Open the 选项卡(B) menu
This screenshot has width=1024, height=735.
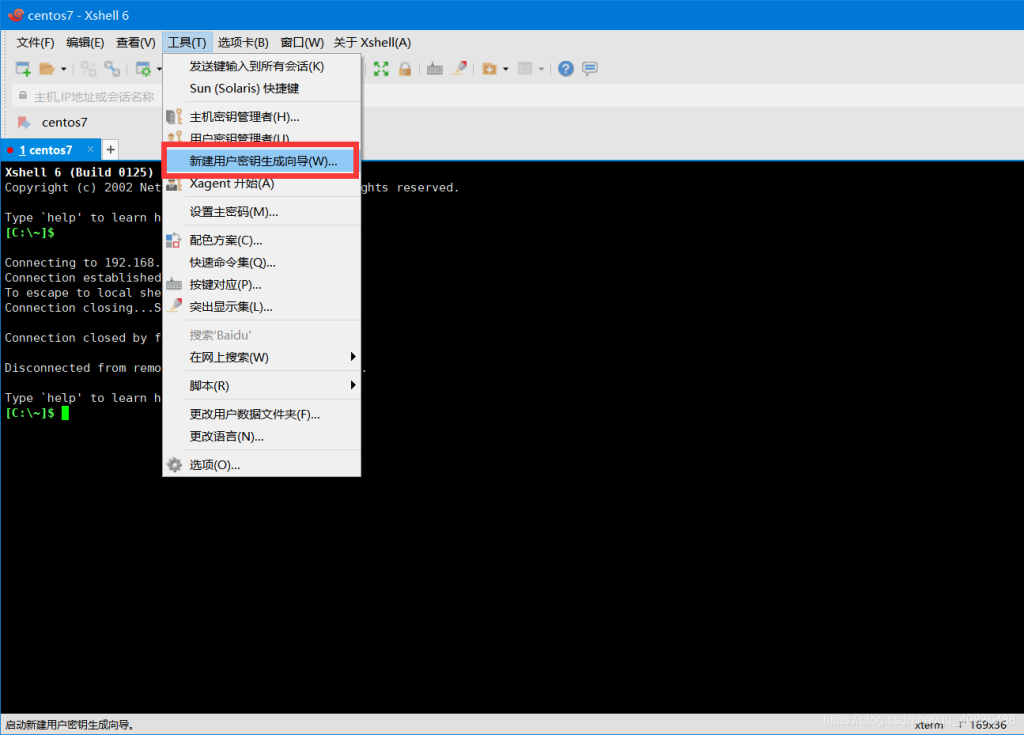point(243,42)
